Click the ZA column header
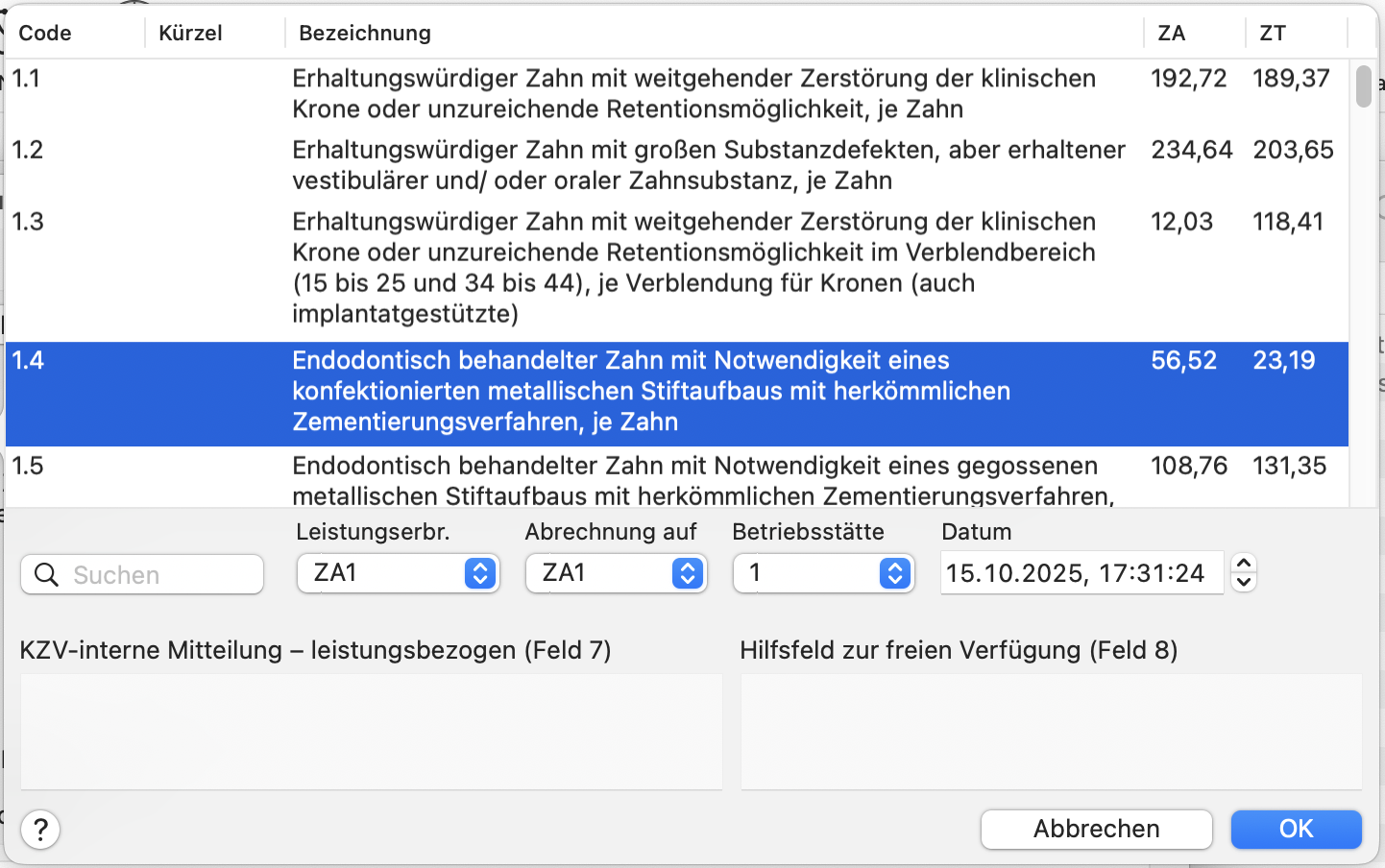Viewport: 1385px width, 868px height. pos(1171,33)
